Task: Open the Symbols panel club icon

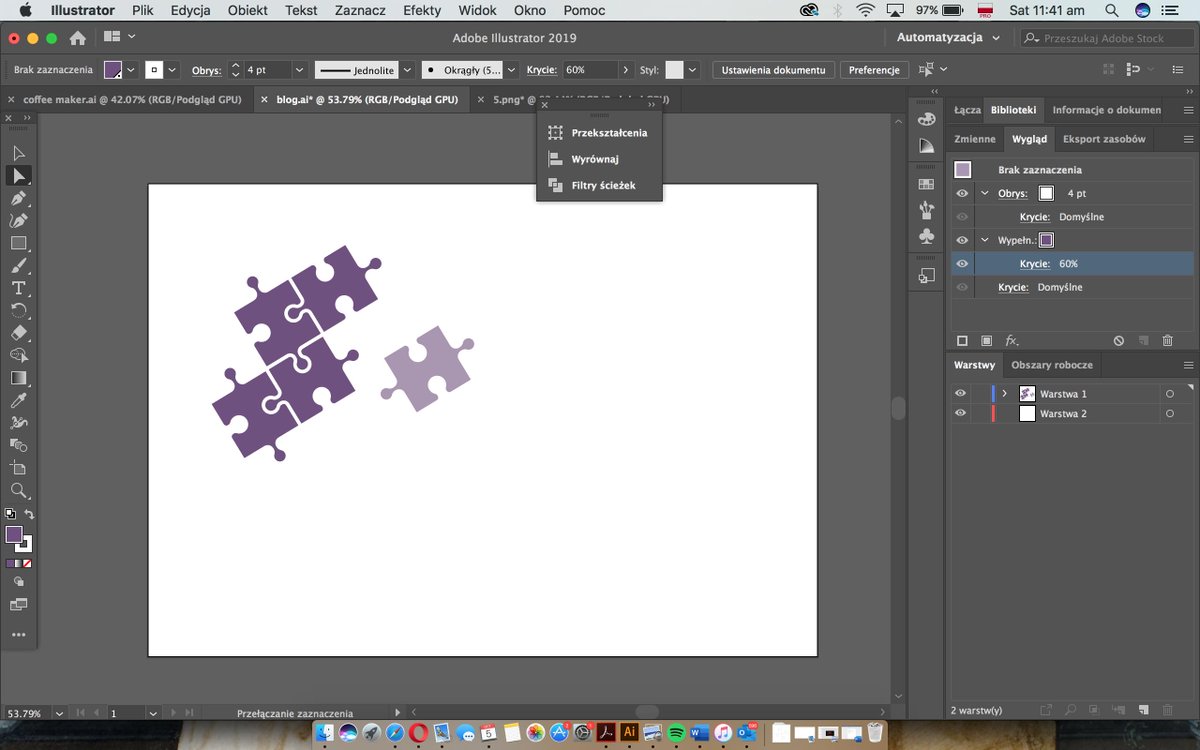Action: [926, 237]
